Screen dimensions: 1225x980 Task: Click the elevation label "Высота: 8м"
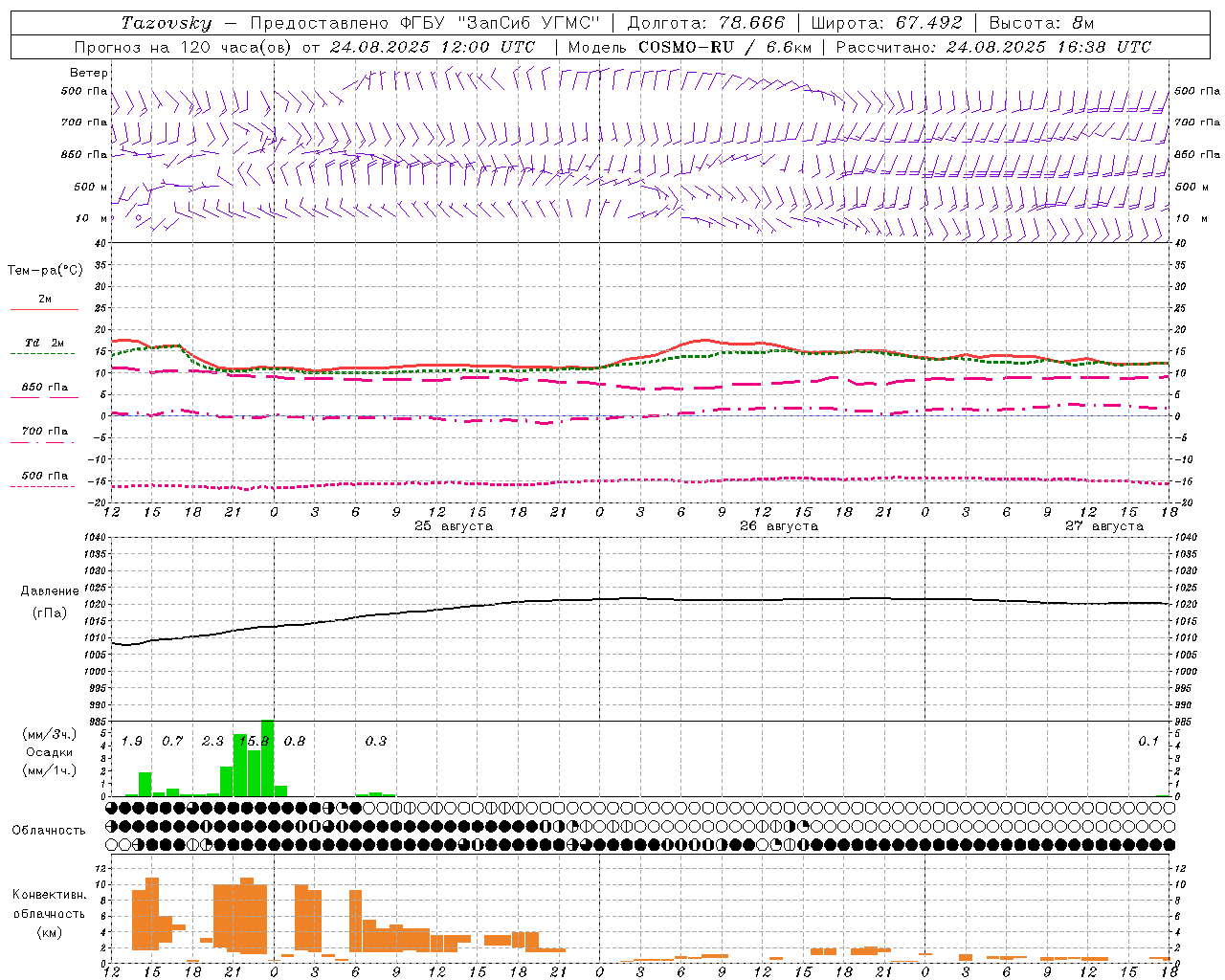[x=1041, y=23]
